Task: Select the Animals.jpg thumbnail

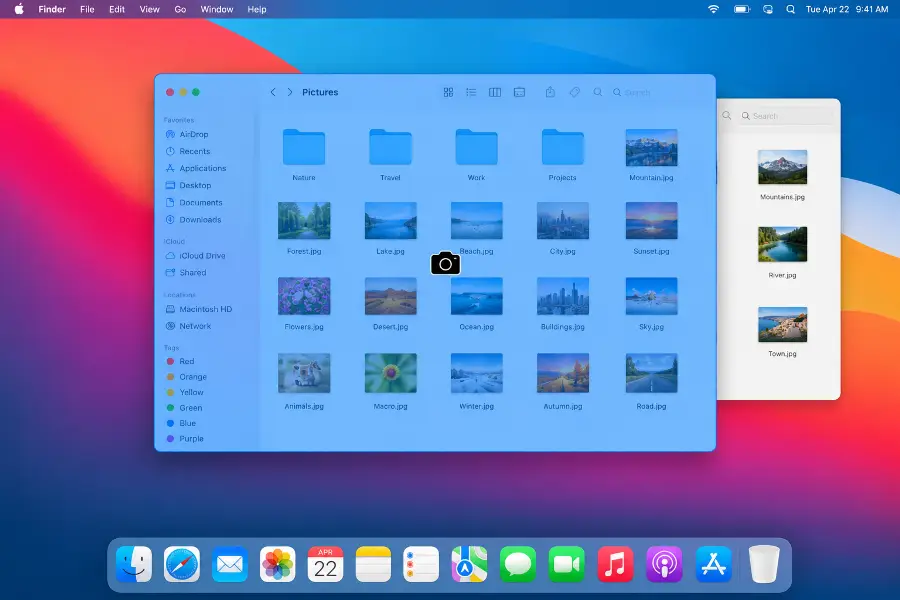Action: [x=304, y=373]
